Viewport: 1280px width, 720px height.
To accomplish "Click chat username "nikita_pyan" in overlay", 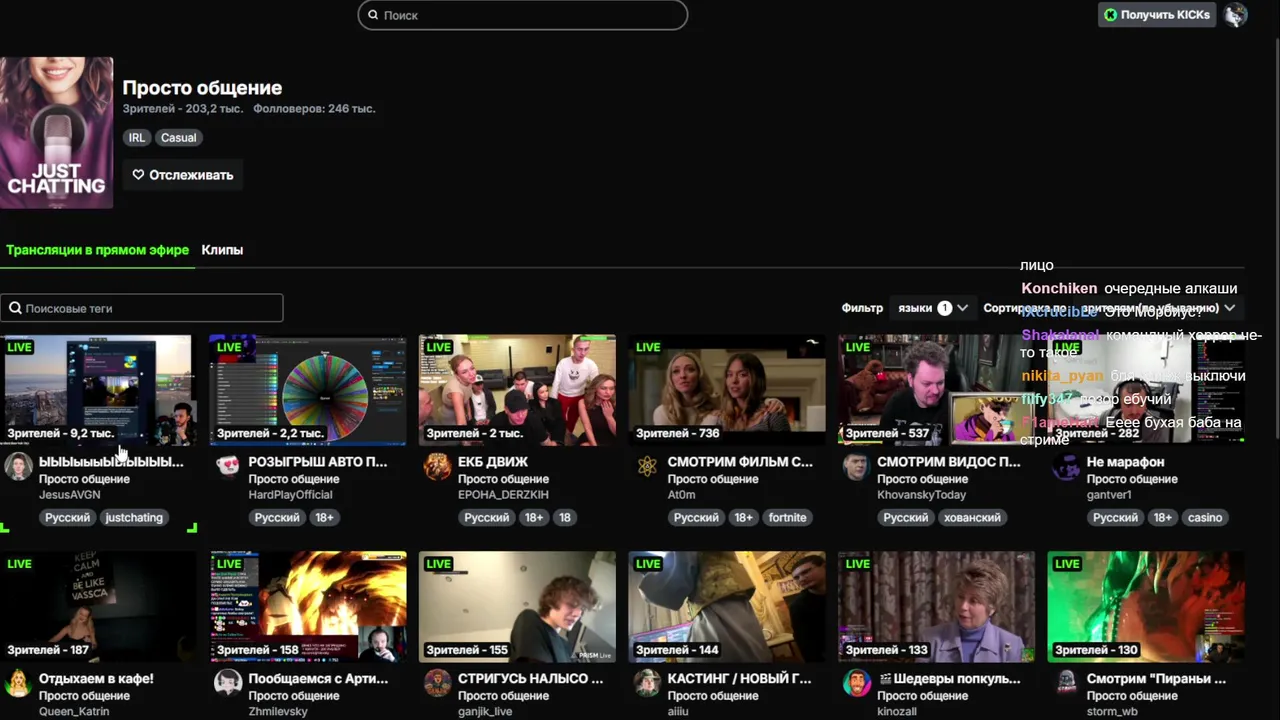I will click(1062, 376).
